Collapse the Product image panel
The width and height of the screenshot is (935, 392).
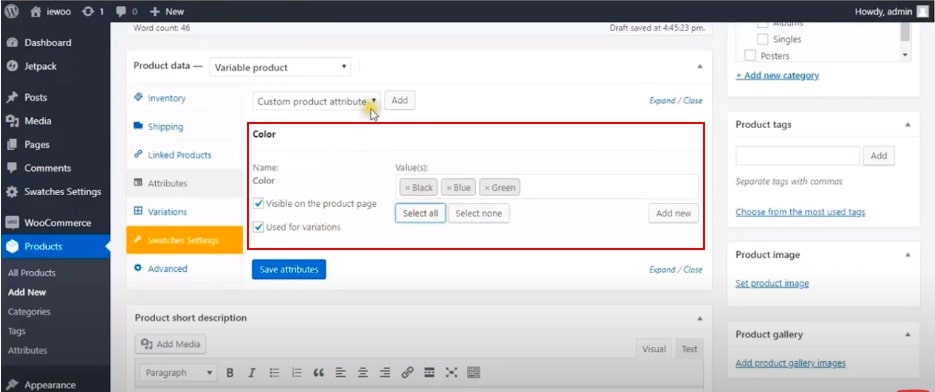[x=908, y=255]
